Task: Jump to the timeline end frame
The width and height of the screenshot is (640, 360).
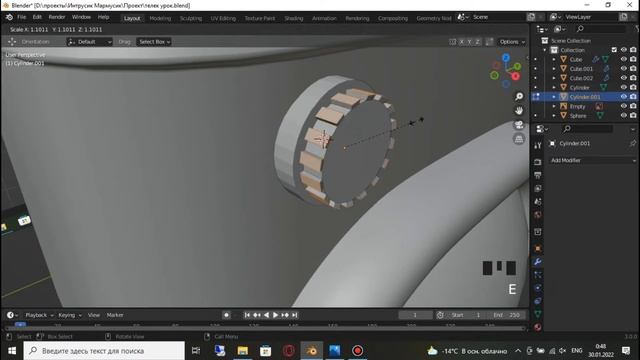Action: click(x=295, y=315)
